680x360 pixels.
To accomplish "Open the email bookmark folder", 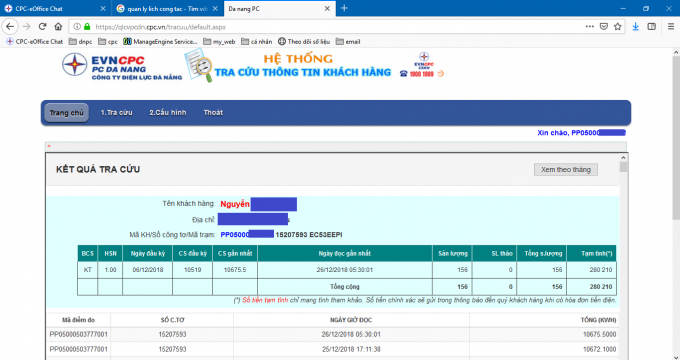I will (x=348, y=42).
